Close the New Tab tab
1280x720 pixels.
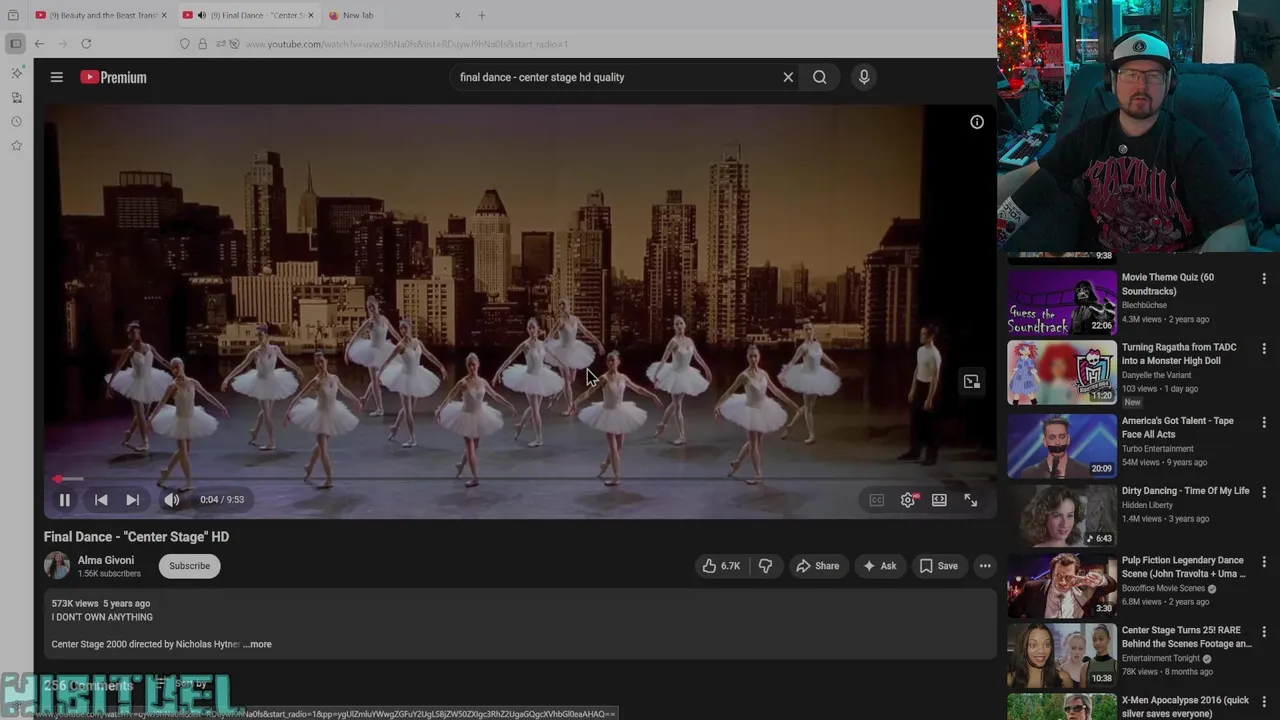coord(458,15)
